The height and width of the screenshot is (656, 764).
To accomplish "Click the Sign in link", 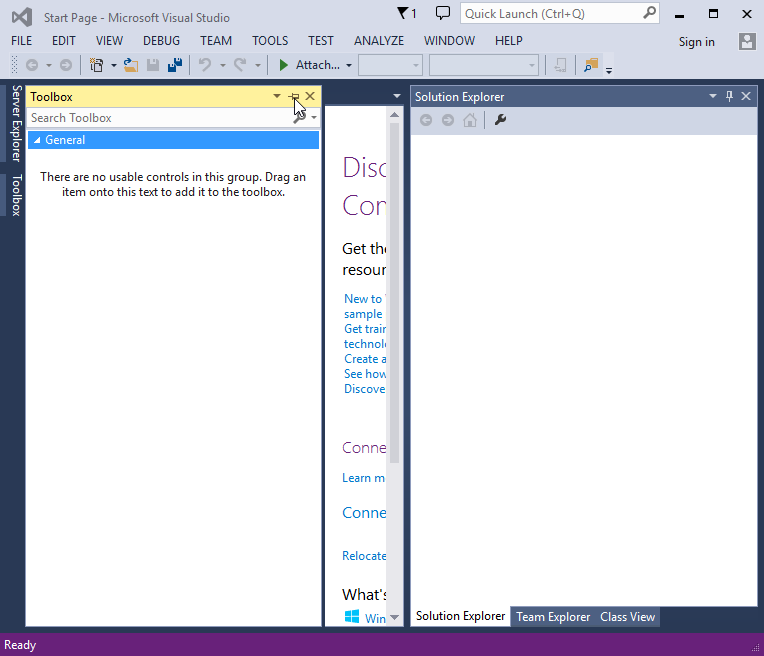I will 696,42.
